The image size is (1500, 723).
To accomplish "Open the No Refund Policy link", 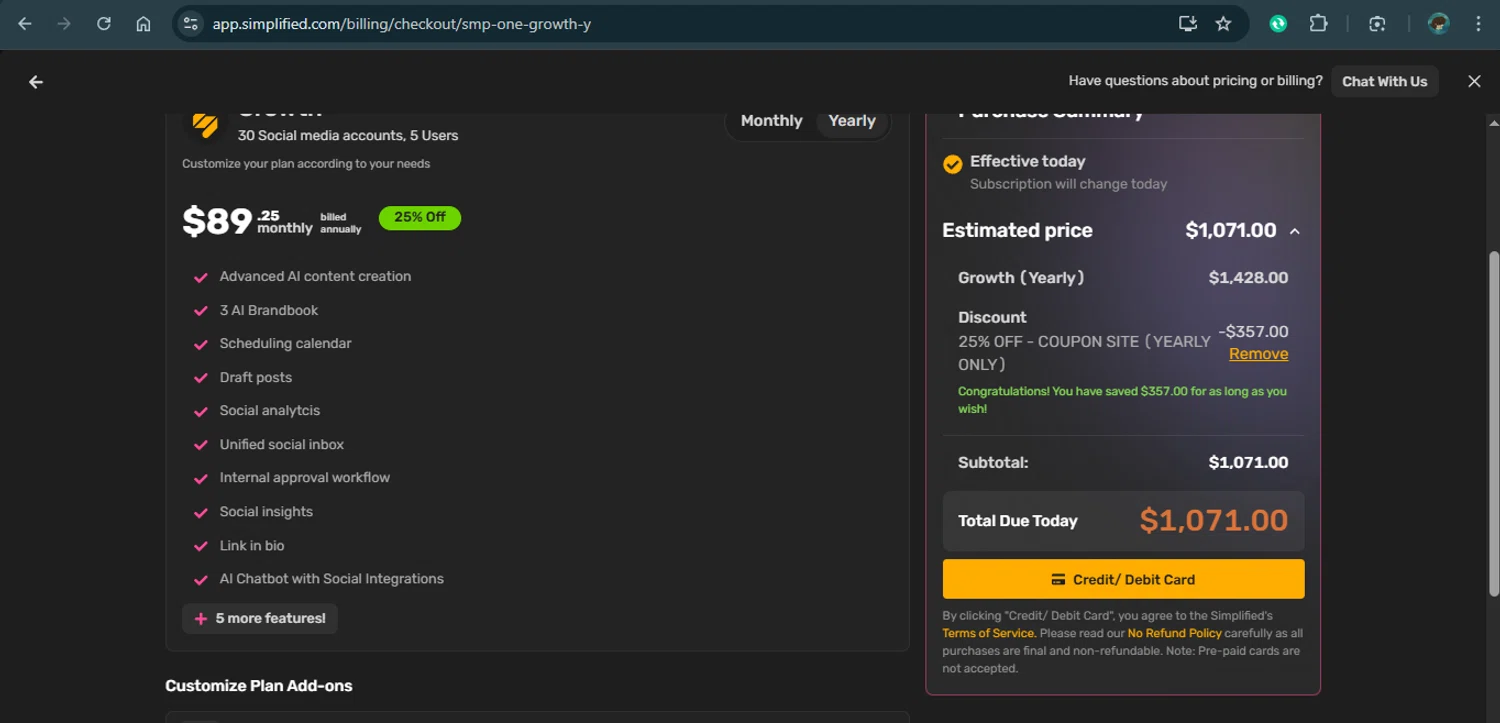I will [1174, 633].
